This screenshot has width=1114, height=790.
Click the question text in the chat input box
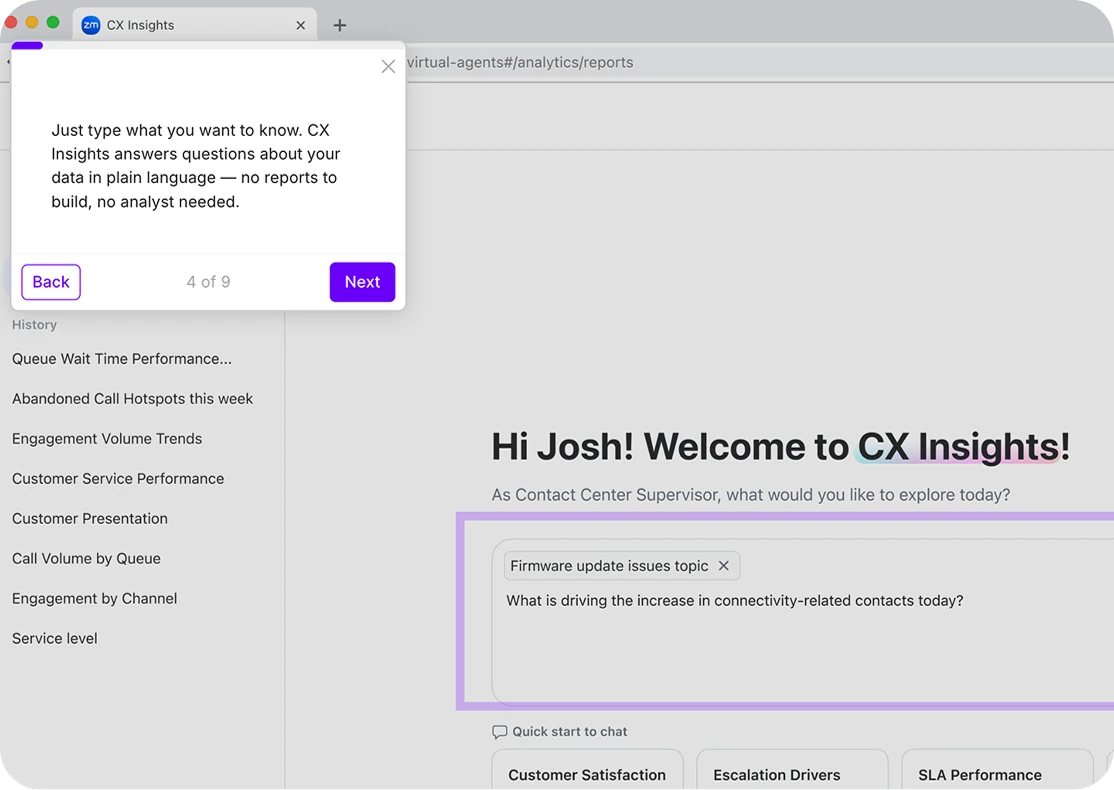tap(735, 600)
